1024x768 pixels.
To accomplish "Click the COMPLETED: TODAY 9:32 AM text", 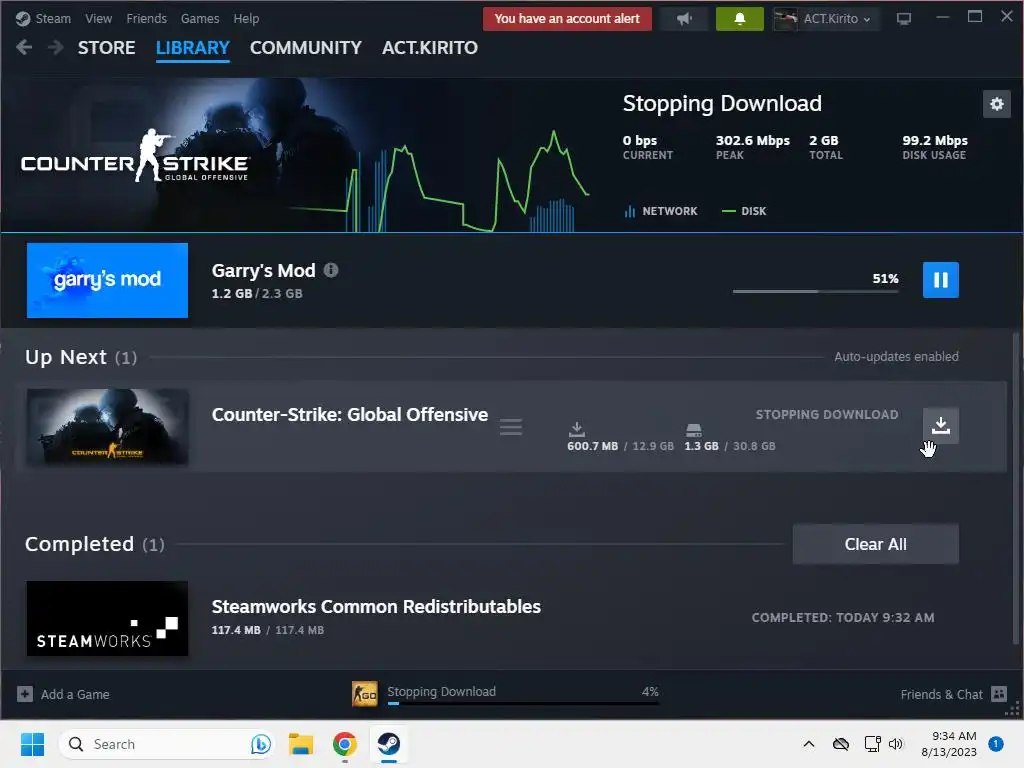I will [842, 618].
